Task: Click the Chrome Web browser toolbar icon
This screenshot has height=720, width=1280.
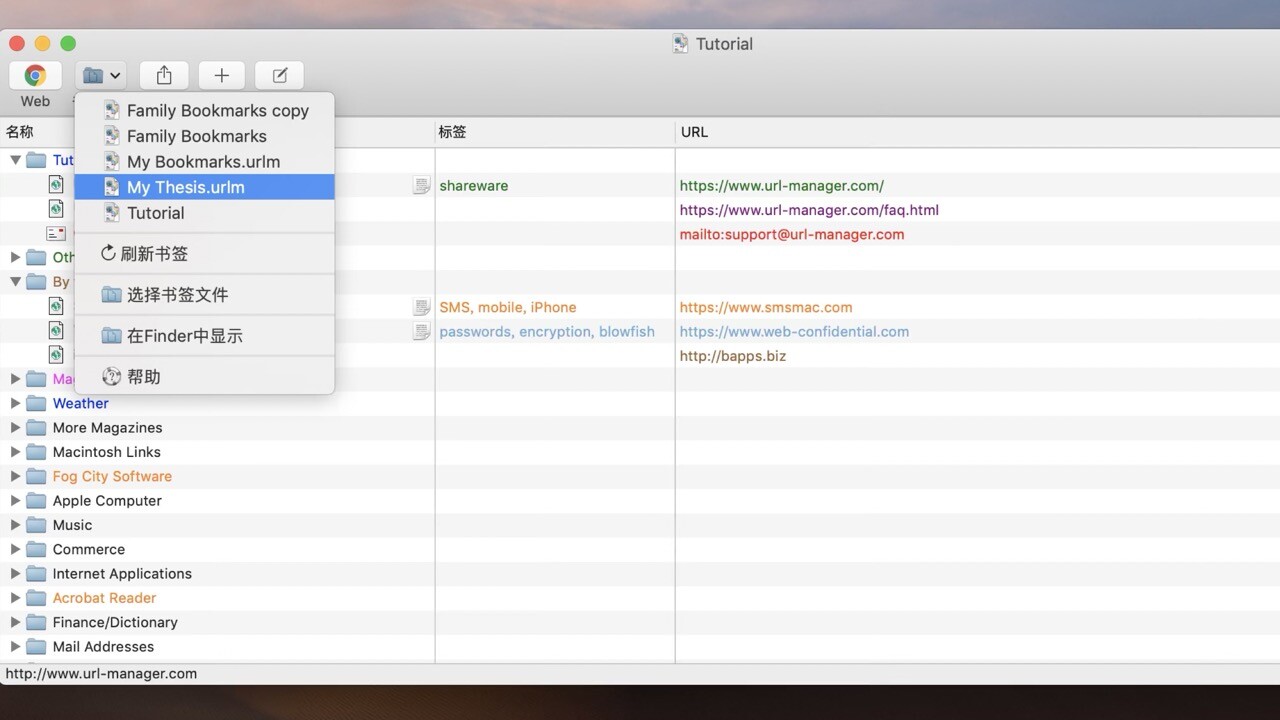Action: click(x=35, y=75)
